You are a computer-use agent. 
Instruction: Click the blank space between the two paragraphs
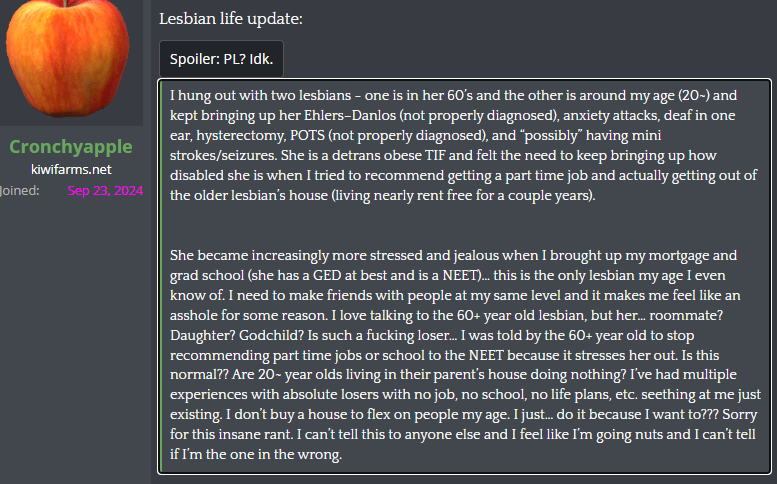(463, 225)
